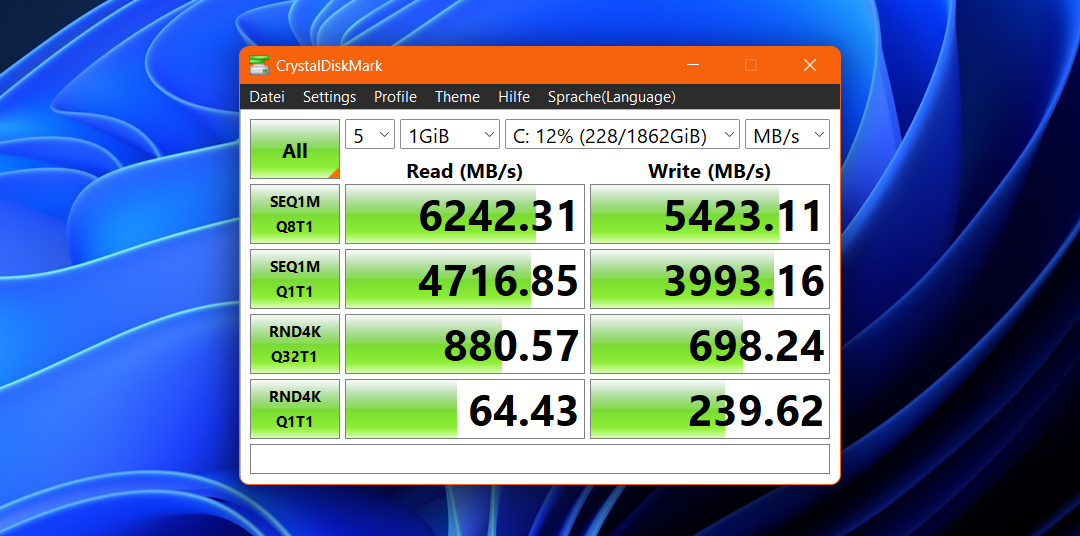The image size is (1080, 536).
Task: Open the Hilfe menu
Action: click(x=514, y=97)
